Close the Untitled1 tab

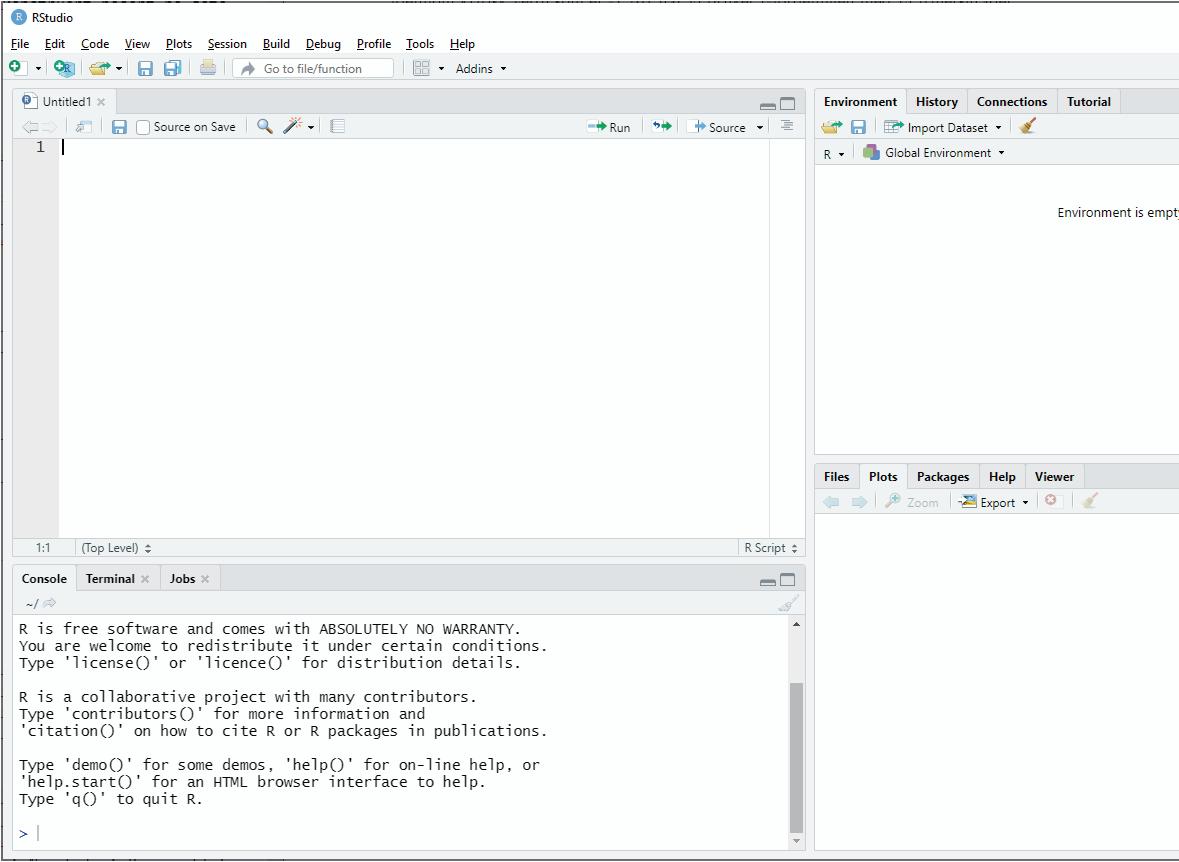click(x=101, y=102)
